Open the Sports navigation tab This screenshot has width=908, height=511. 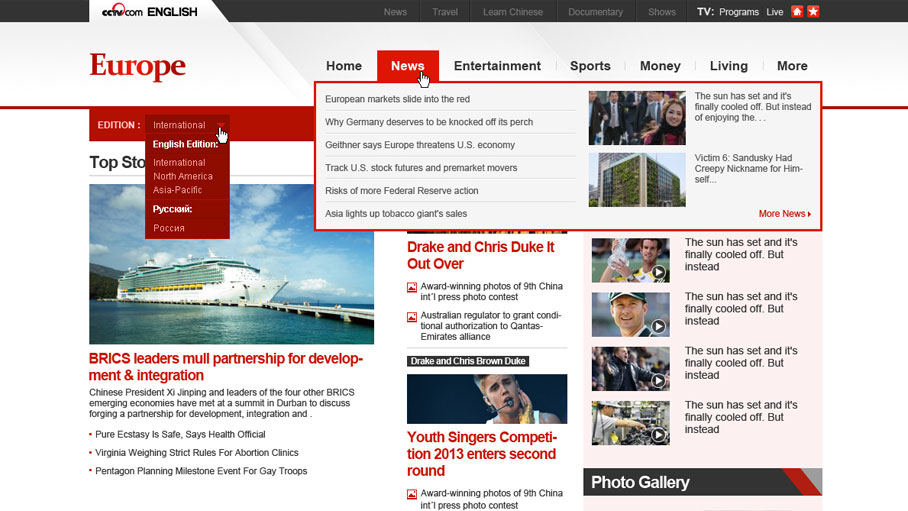tap(590, 66)
